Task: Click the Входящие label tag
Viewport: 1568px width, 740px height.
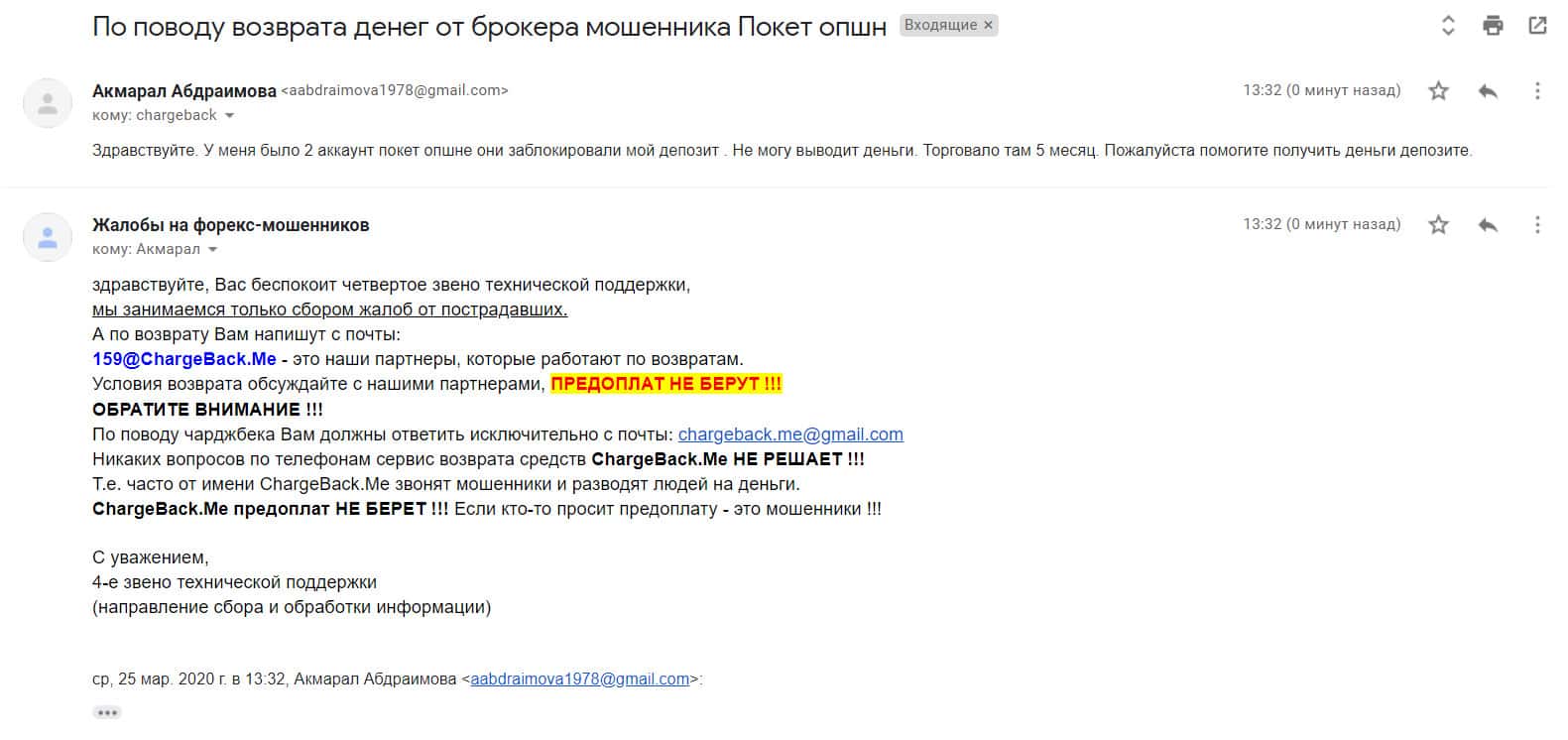Action: [939, 26]
